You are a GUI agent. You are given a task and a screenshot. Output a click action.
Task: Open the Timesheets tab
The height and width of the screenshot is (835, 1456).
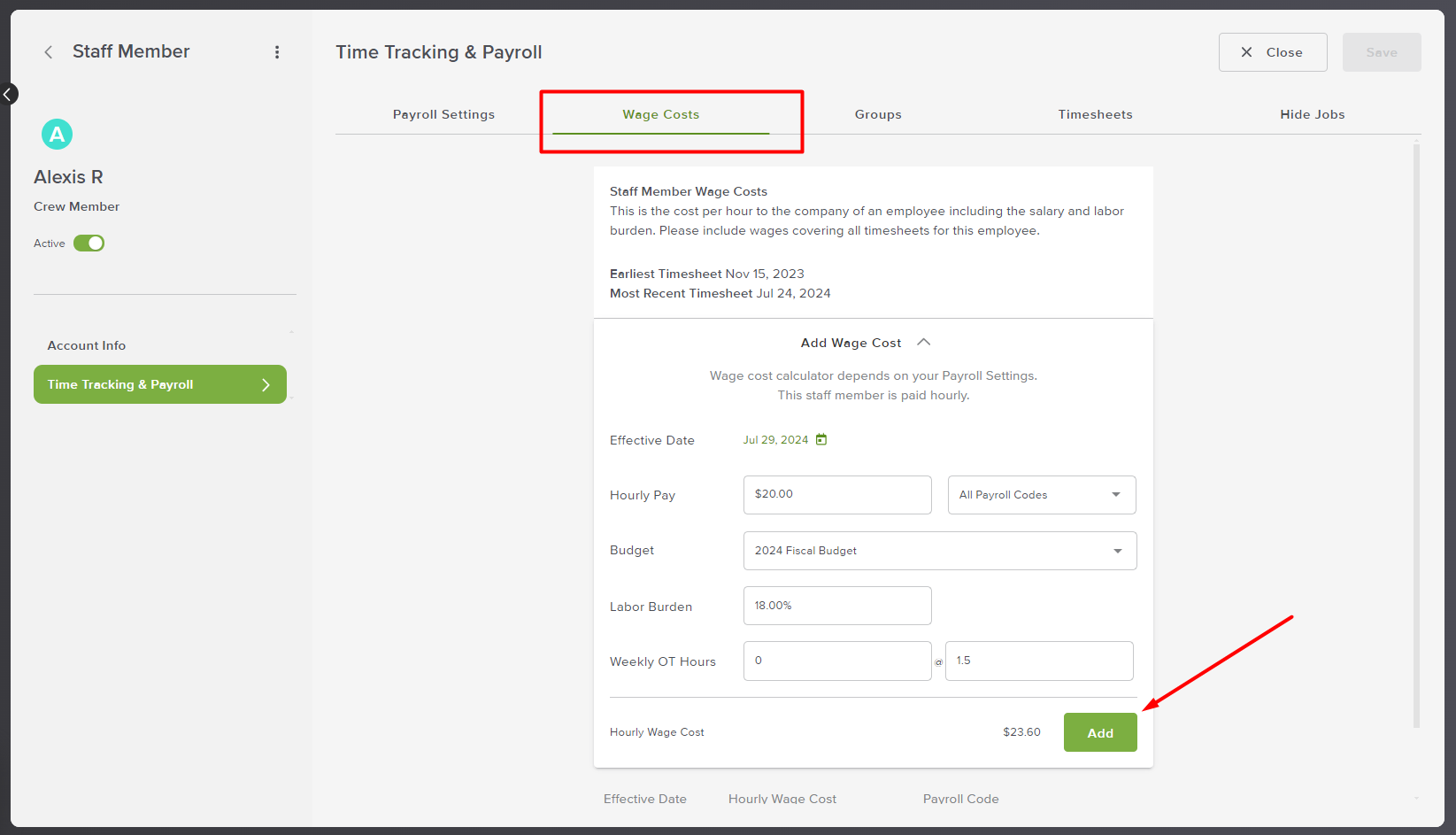pos(1095,114)
